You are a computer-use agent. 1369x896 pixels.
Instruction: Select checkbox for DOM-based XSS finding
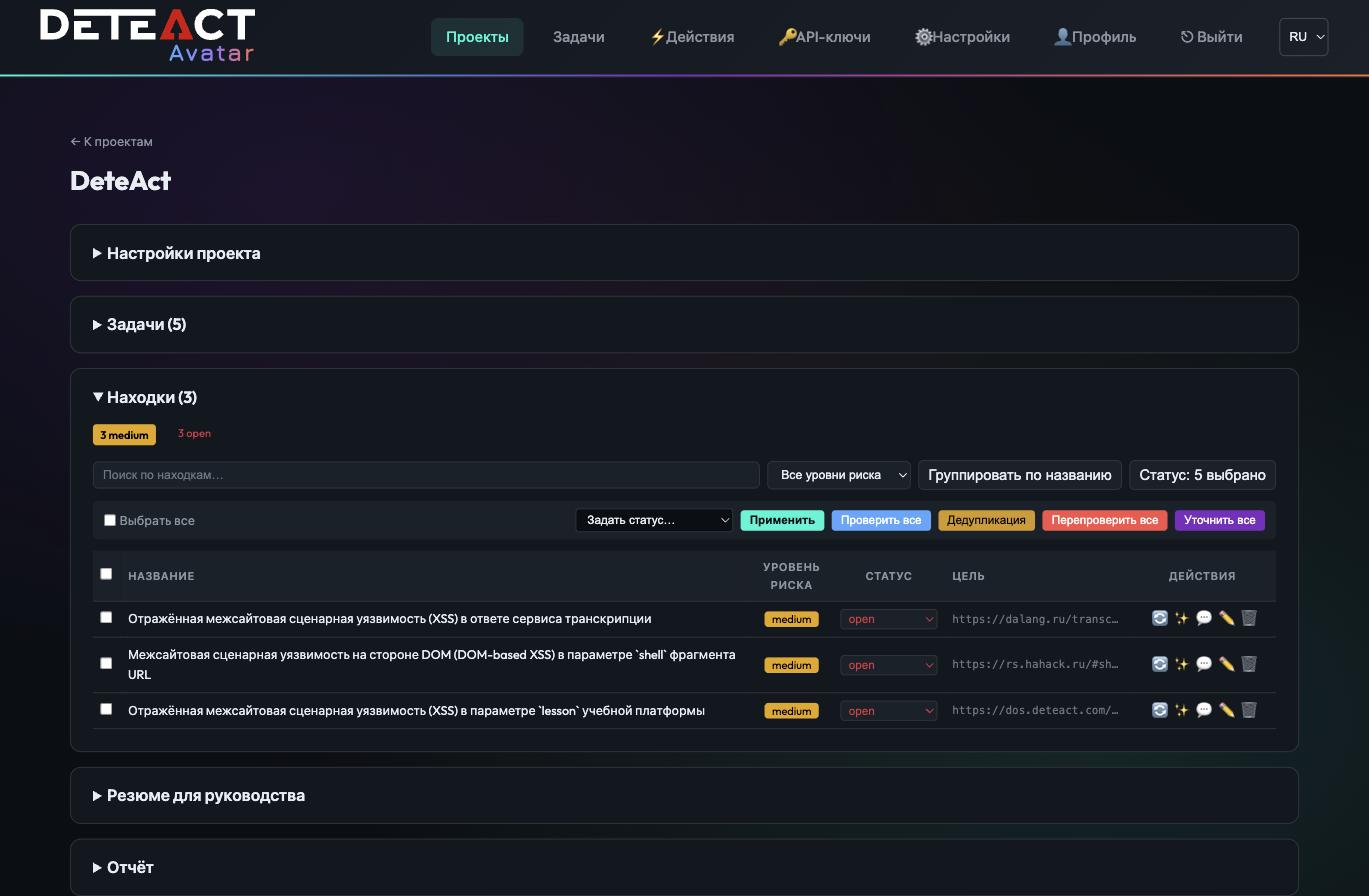point(106,663)
